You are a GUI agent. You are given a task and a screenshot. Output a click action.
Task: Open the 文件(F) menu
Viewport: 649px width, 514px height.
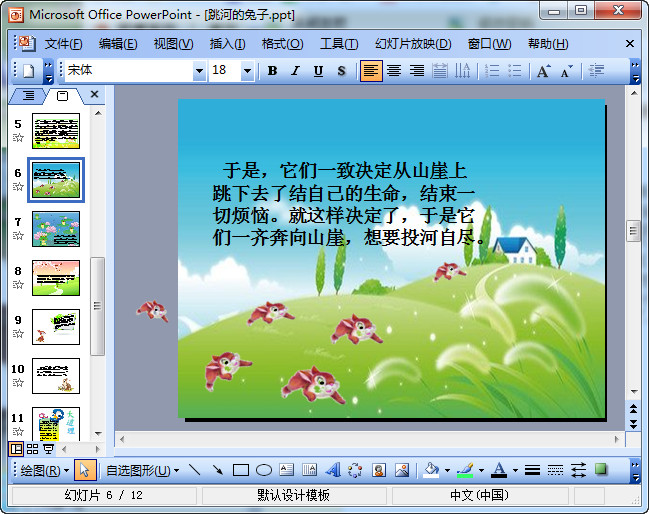63,43
